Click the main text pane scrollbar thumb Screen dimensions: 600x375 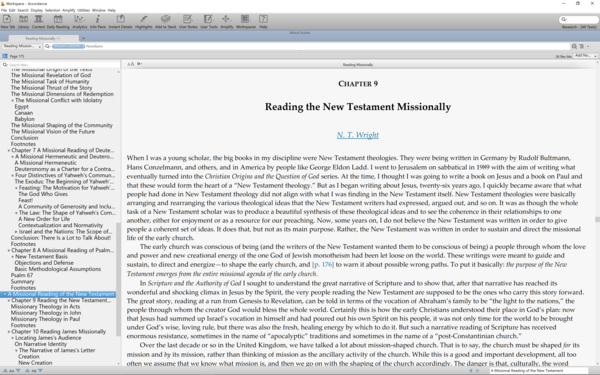[x=597, y=219]
